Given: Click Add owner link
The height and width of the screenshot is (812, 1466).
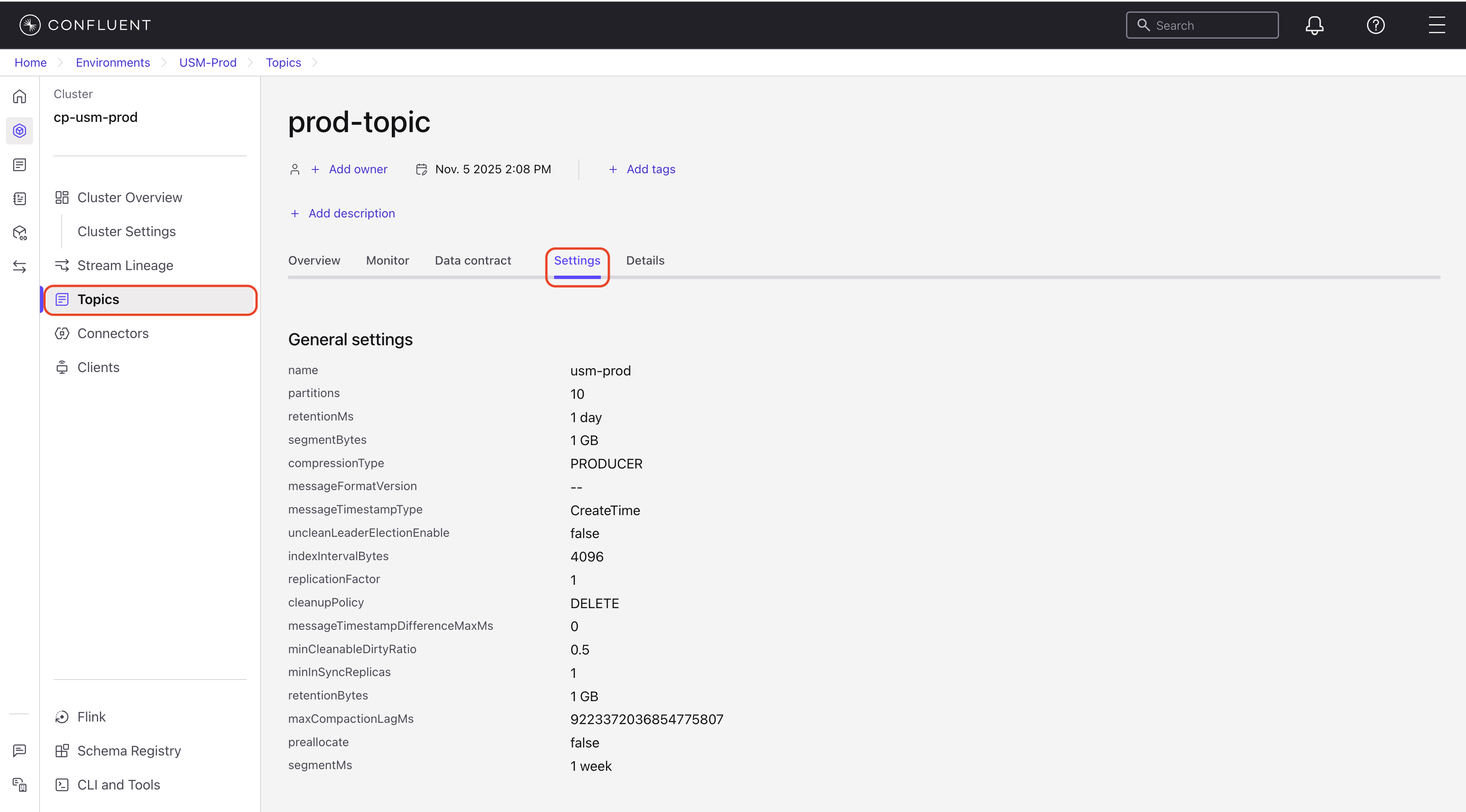Looking at the screenshot, I should pyautogui.click(x=357, y=169).
